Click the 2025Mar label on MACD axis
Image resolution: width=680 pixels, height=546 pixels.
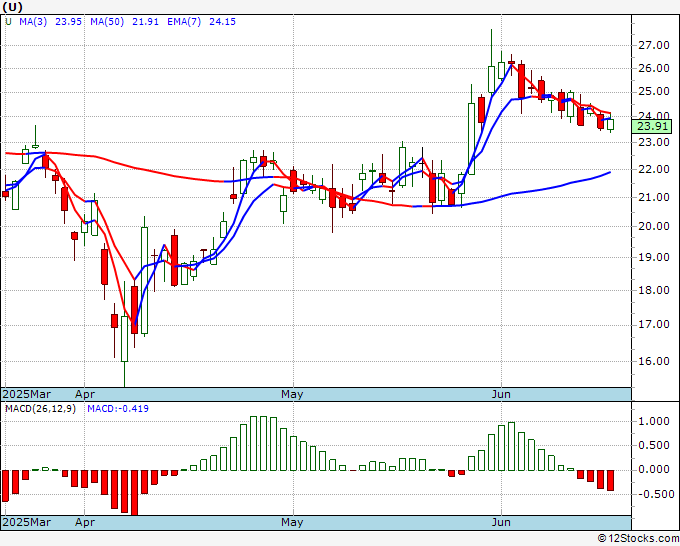[26, 522]
